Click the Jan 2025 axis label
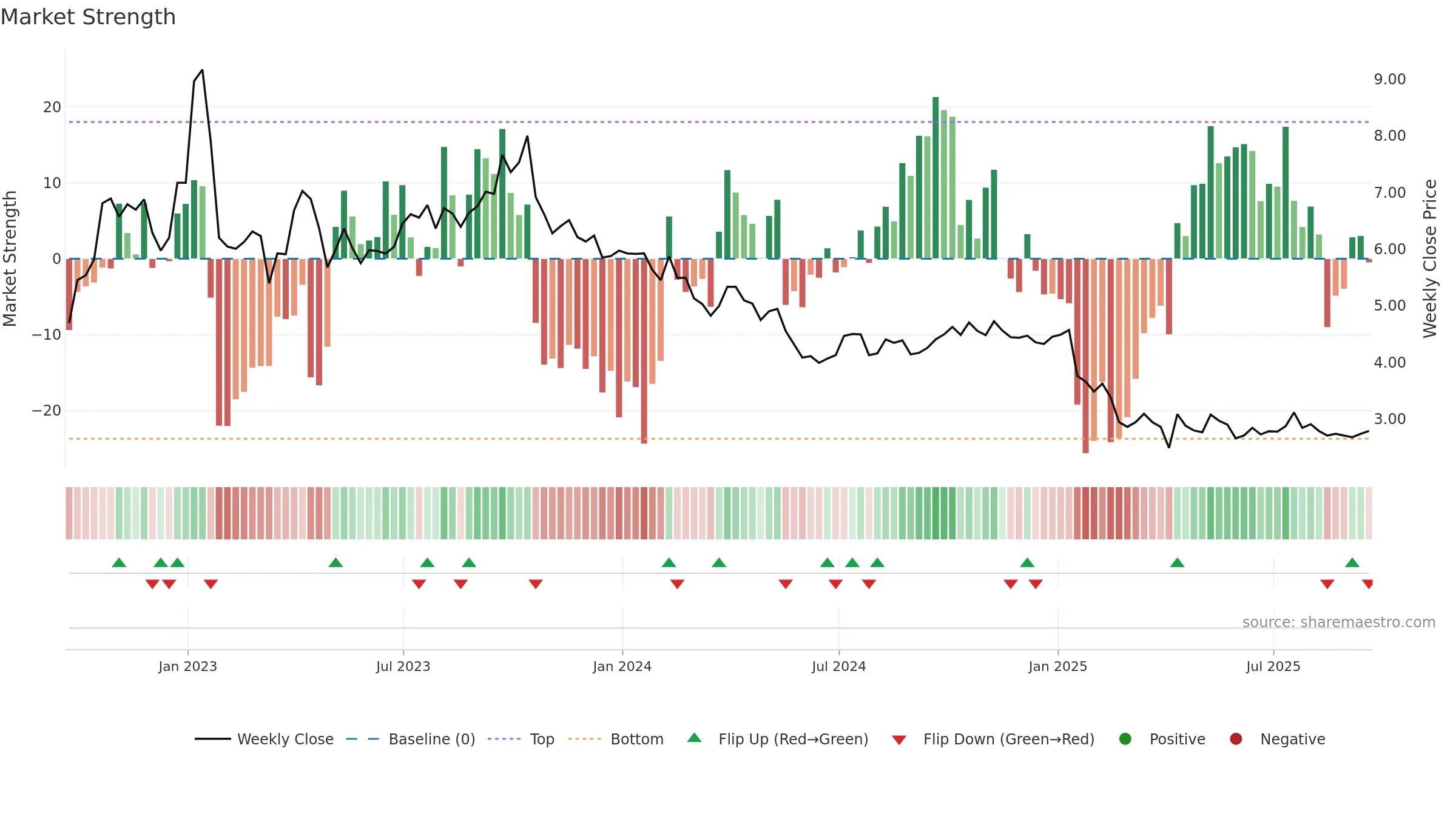This screenshot has height=819, width=1456. (1057, 666)
